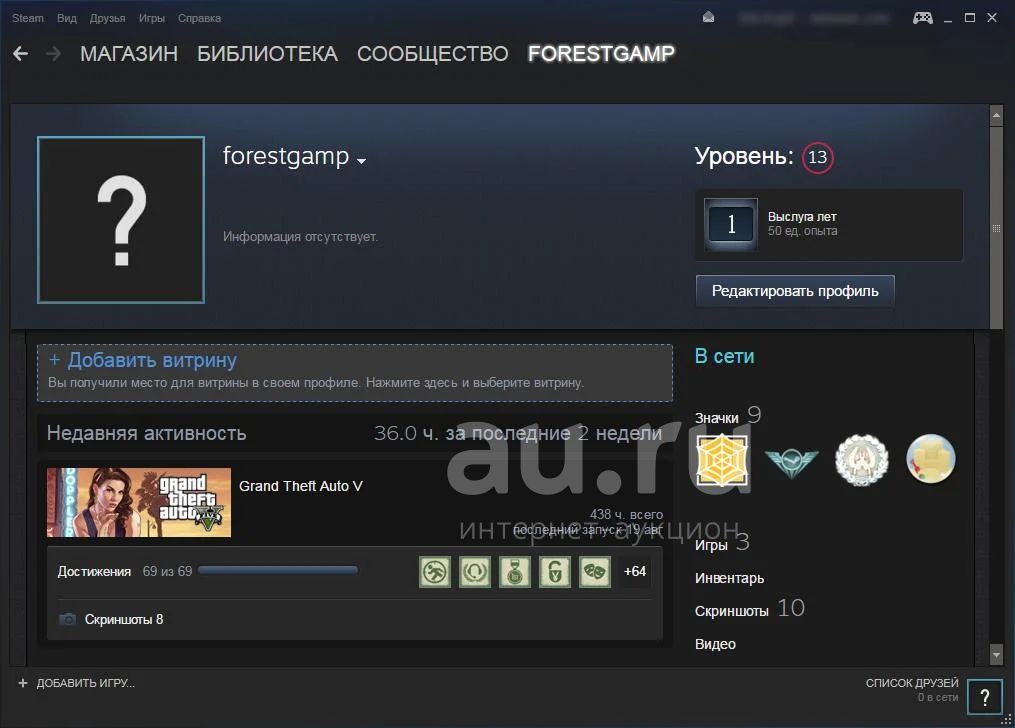Open the Видео link
The height and width of the screenshot is (728, 1015).
coord(715,644)
